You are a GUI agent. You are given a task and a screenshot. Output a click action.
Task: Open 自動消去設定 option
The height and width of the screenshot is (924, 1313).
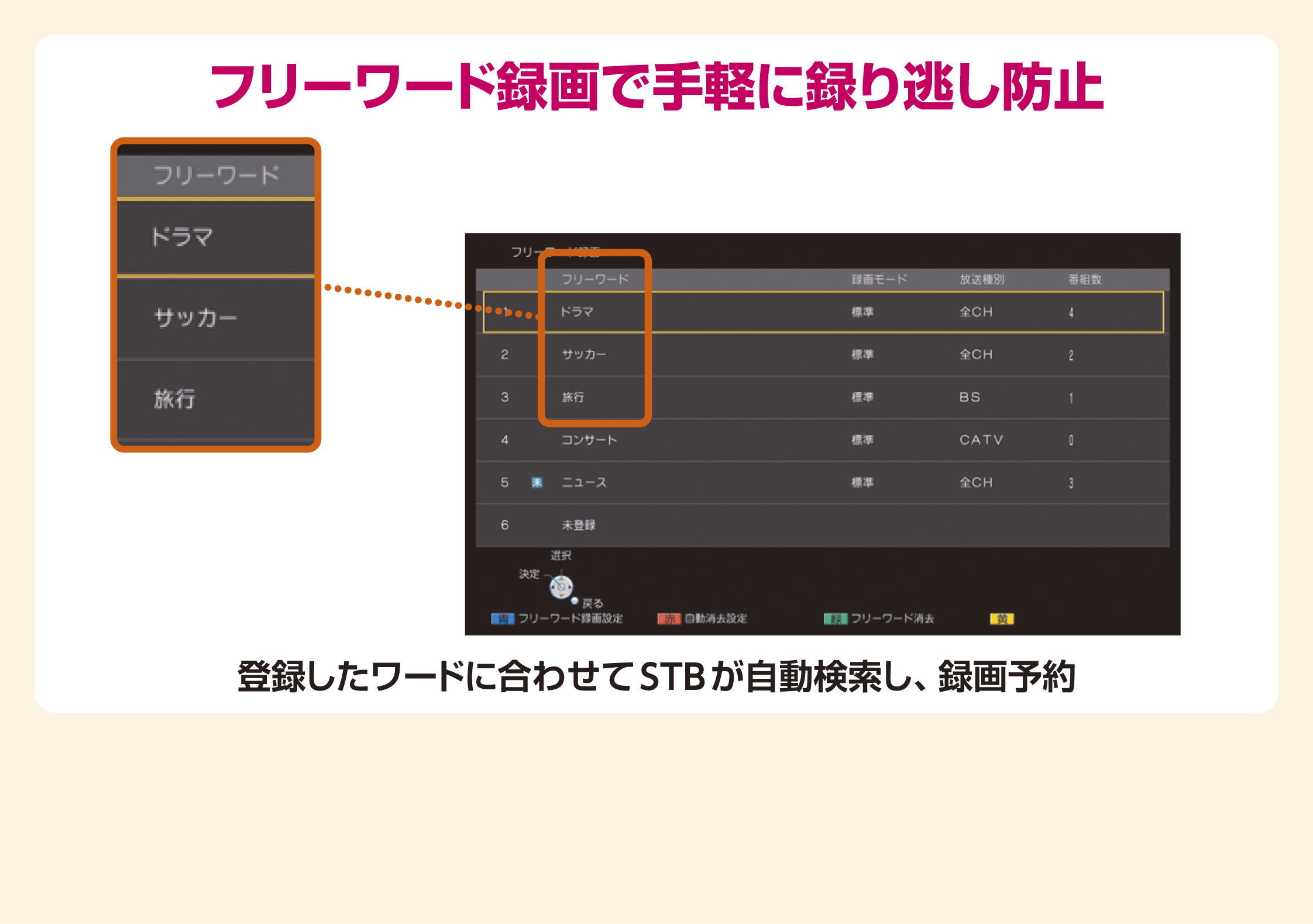[x=715, y=619]
